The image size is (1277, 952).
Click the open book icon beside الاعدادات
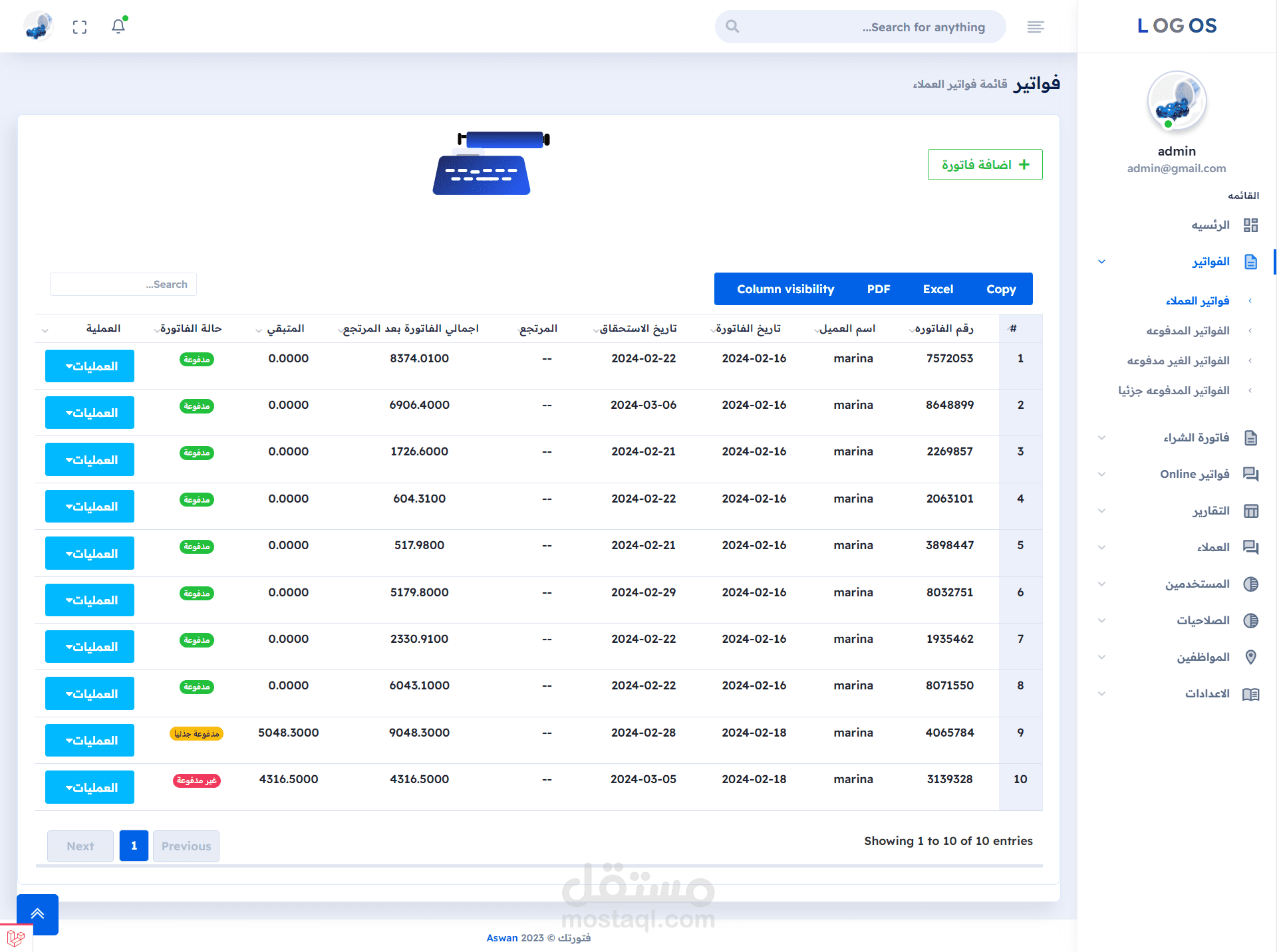pos(1250,694)
